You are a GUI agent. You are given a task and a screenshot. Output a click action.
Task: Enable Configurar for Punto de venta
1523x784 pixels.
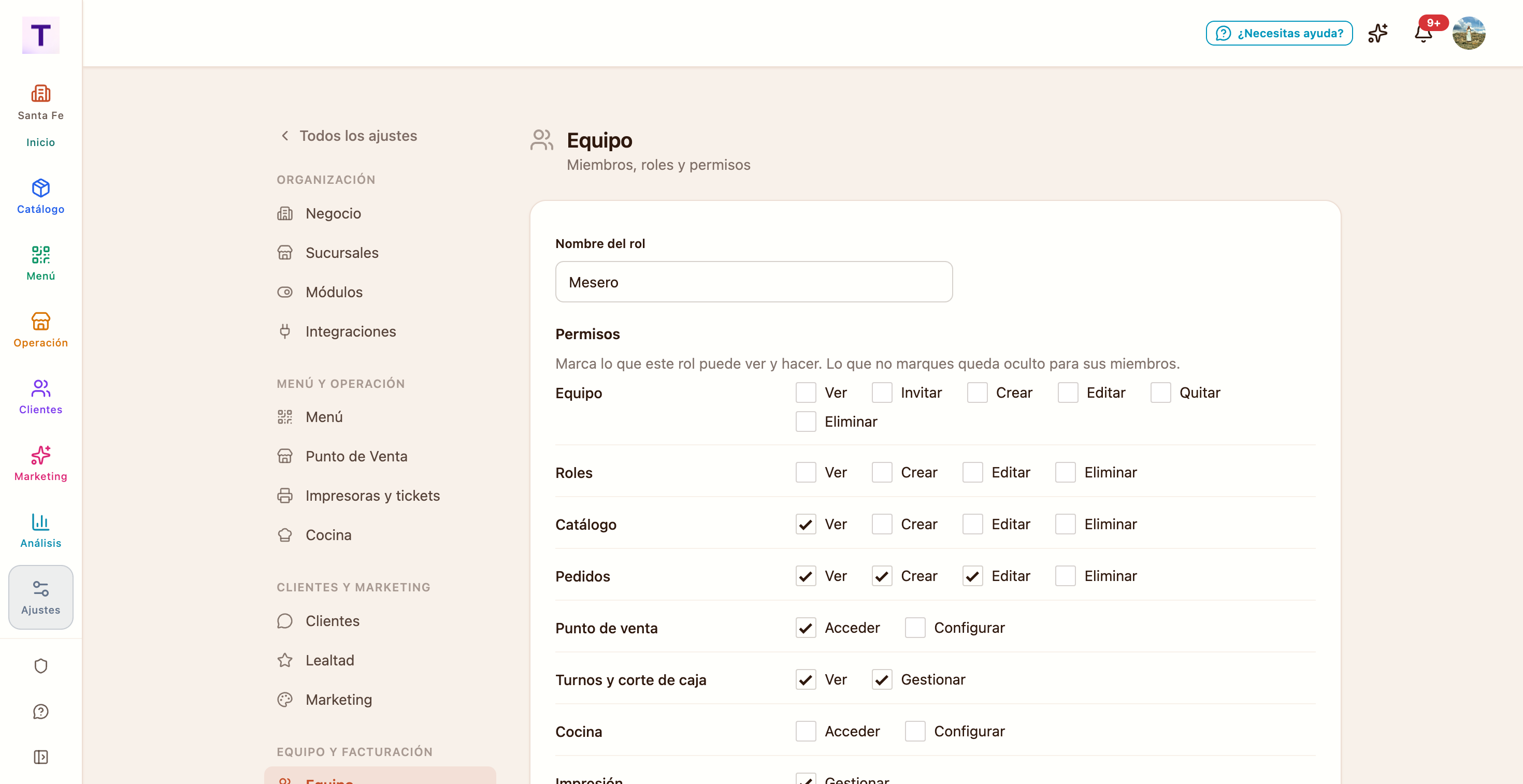pos(915,628)
